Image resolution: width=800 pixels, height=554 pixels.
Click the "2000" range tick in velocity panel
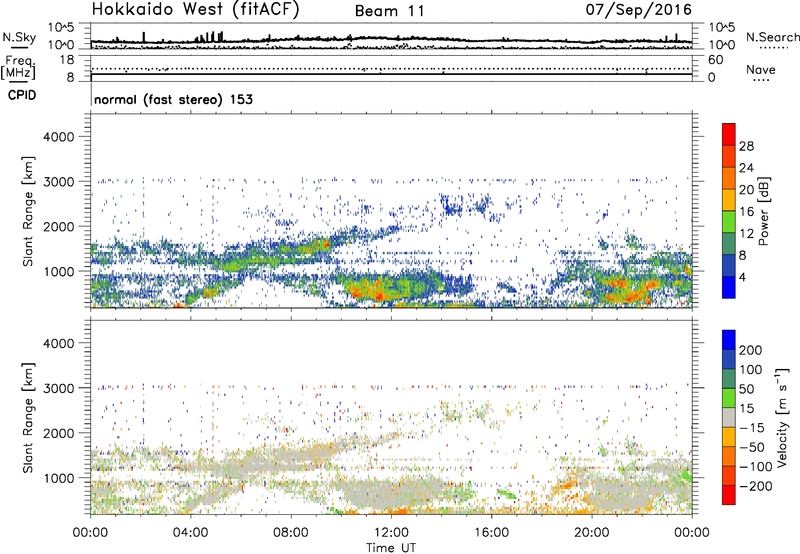click(58, 433)
